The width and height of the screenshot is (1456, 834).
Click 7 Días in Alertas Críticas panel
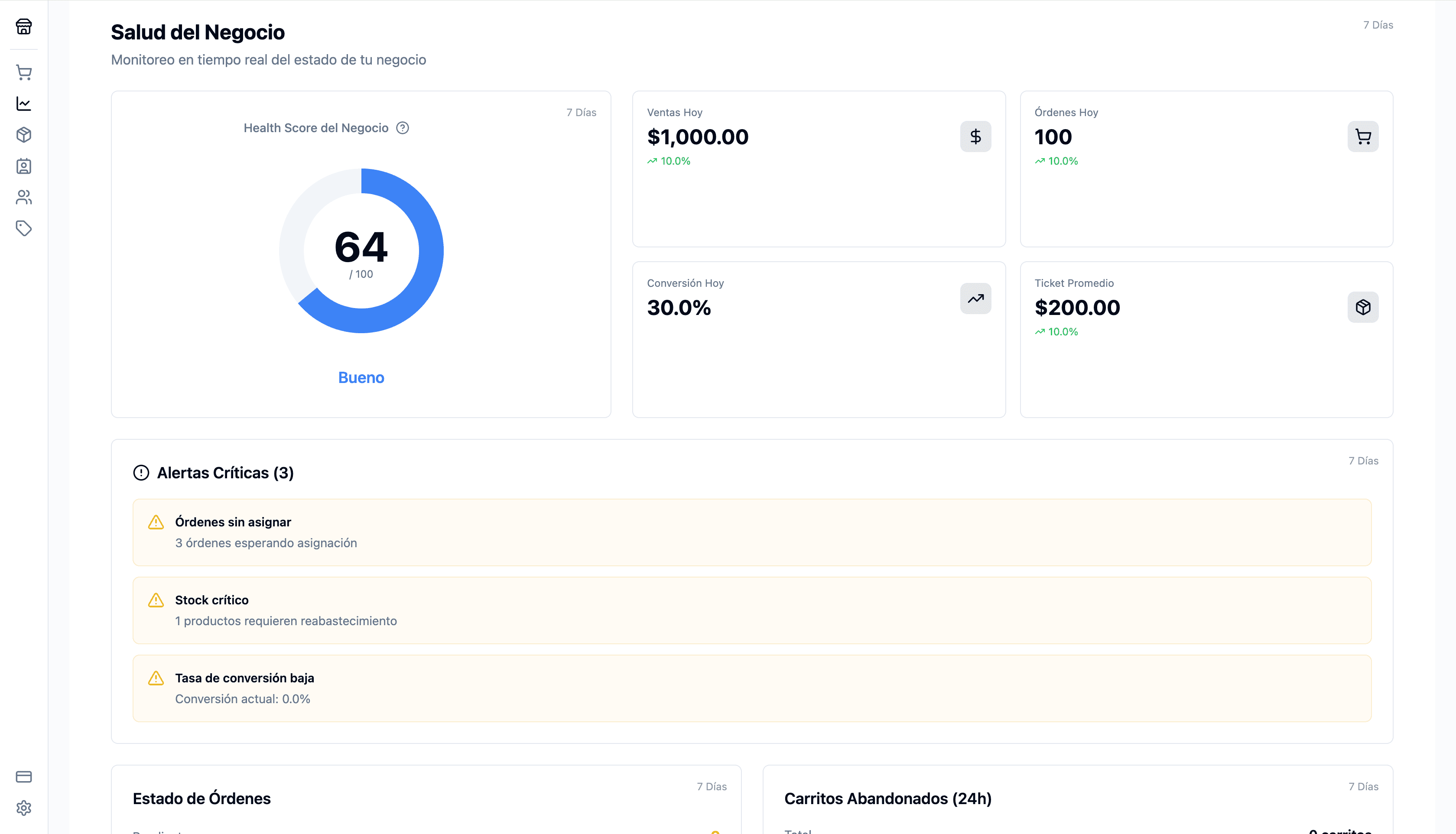click(1363, 461)
